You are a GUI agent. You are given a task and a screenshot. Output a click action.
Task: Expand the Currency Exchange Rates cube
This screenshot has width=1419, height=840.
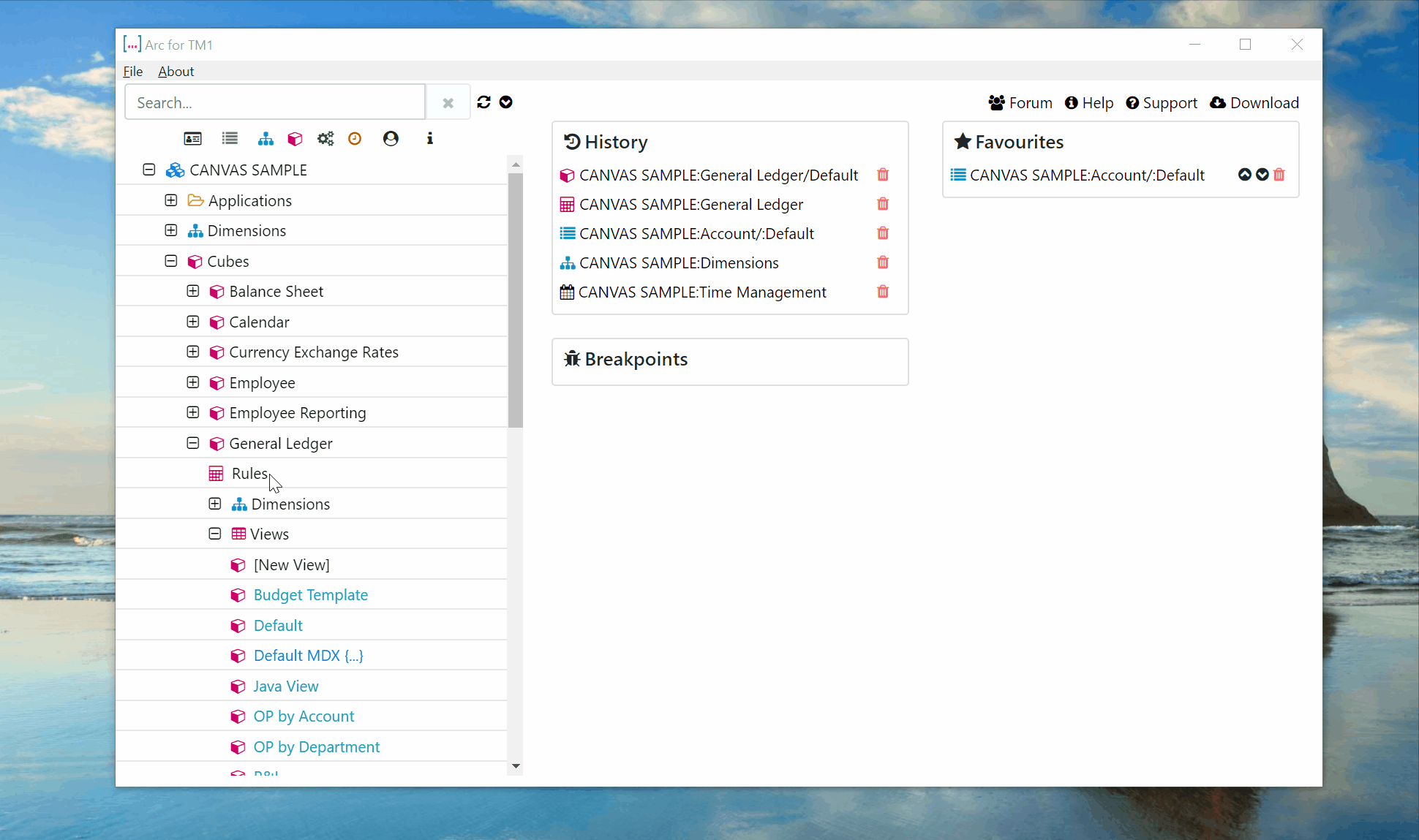click(193, 352)
